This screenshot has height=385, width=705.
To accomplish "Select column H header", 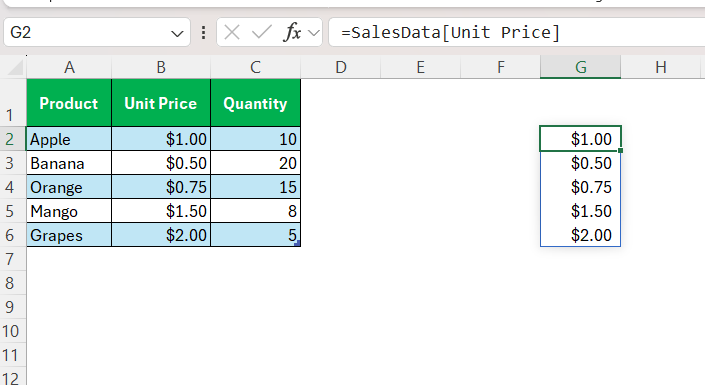I will 660,67.
